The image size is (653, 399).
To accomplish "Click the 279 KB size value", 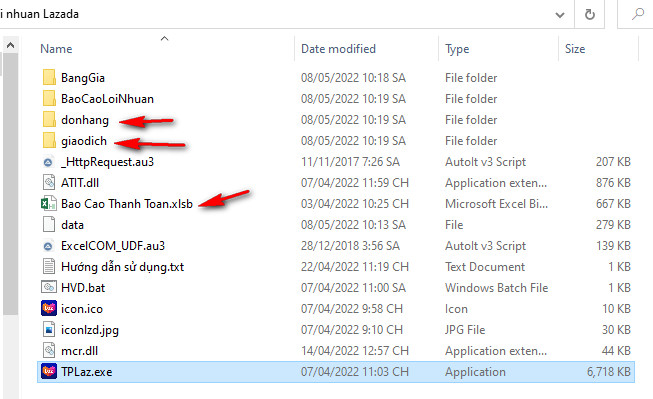I will pos(613,225).
